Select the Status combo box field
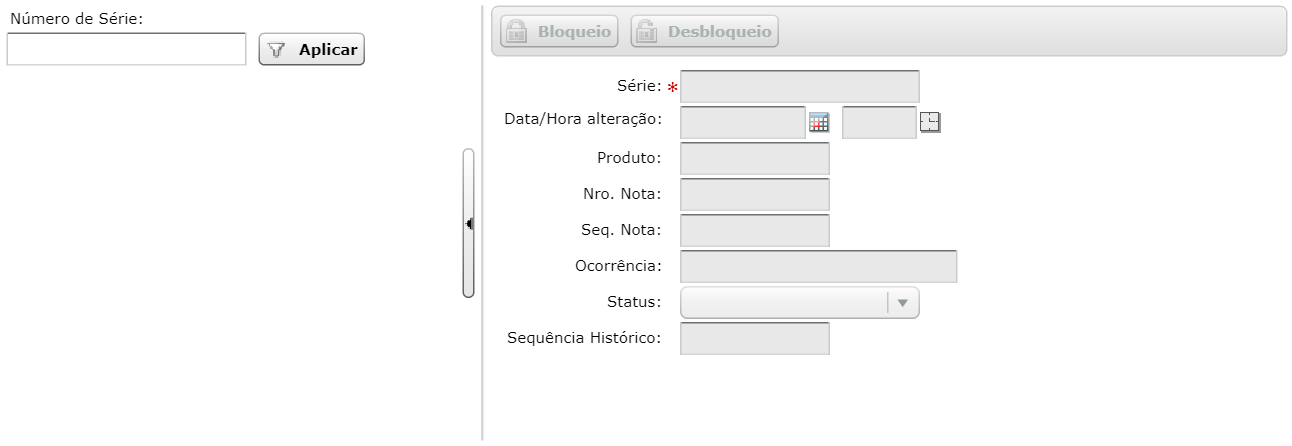Viewport: 1292px width, 446px height. 799,303
